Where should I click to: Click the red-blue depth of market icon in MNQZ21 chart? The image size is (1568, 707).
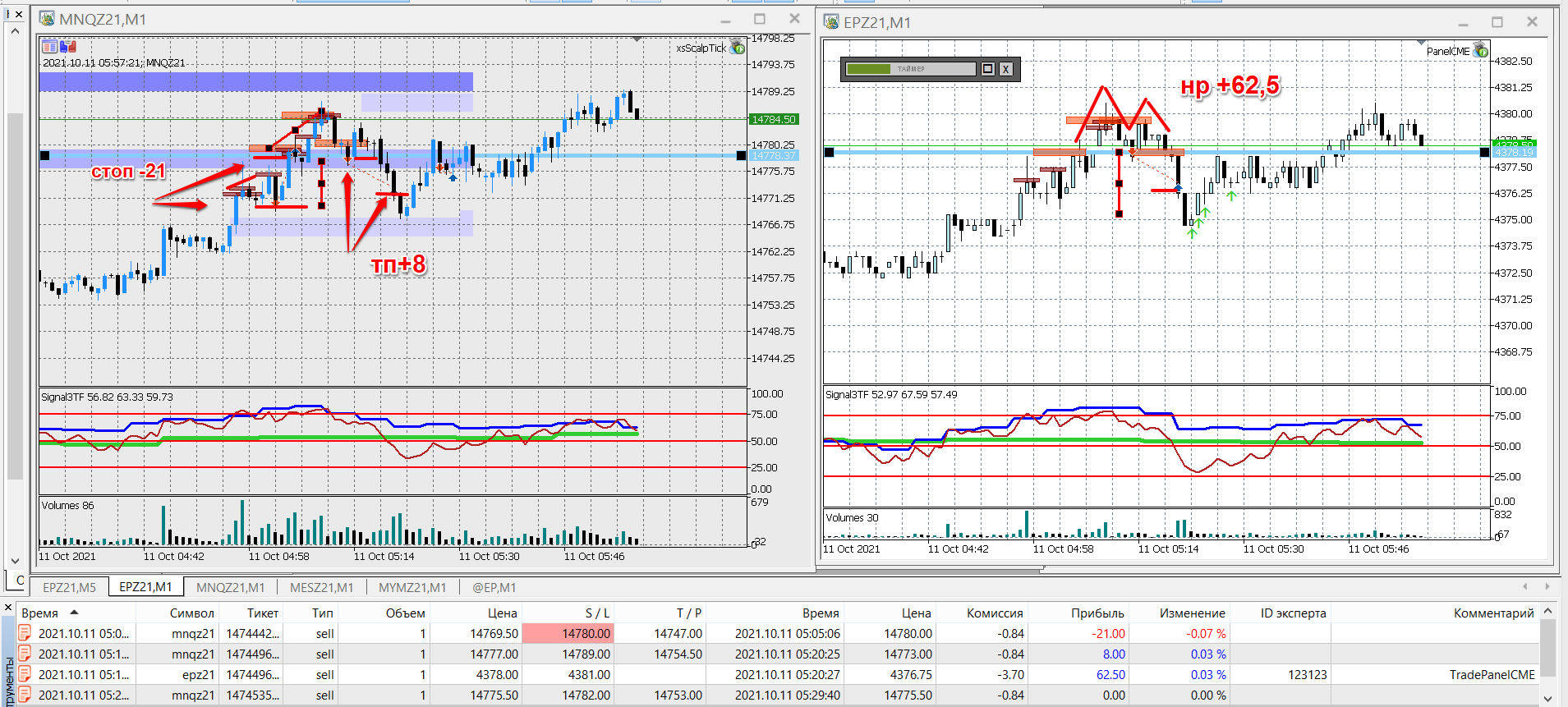tap(68, 47)
